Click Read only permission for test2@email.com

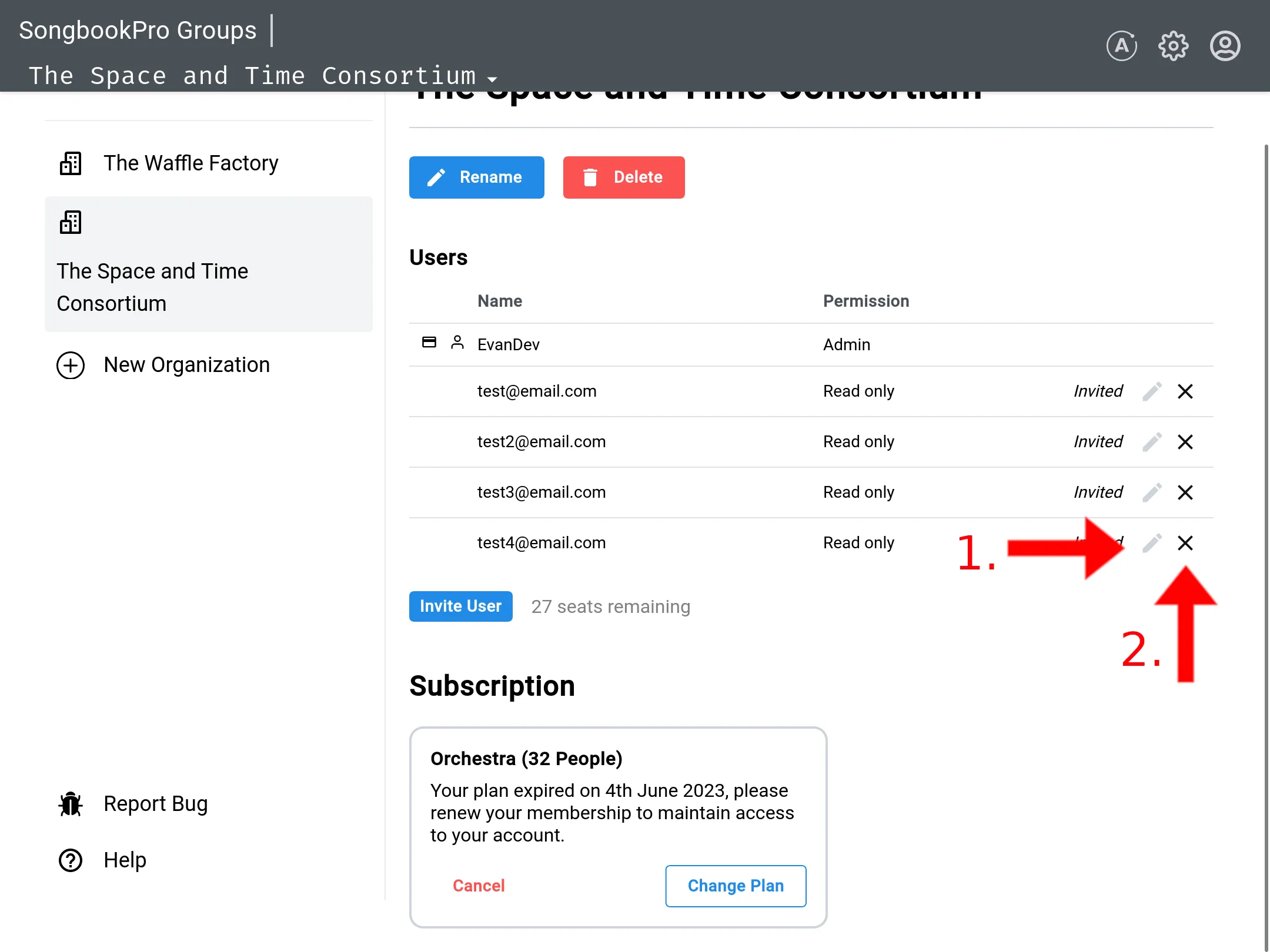858,442
